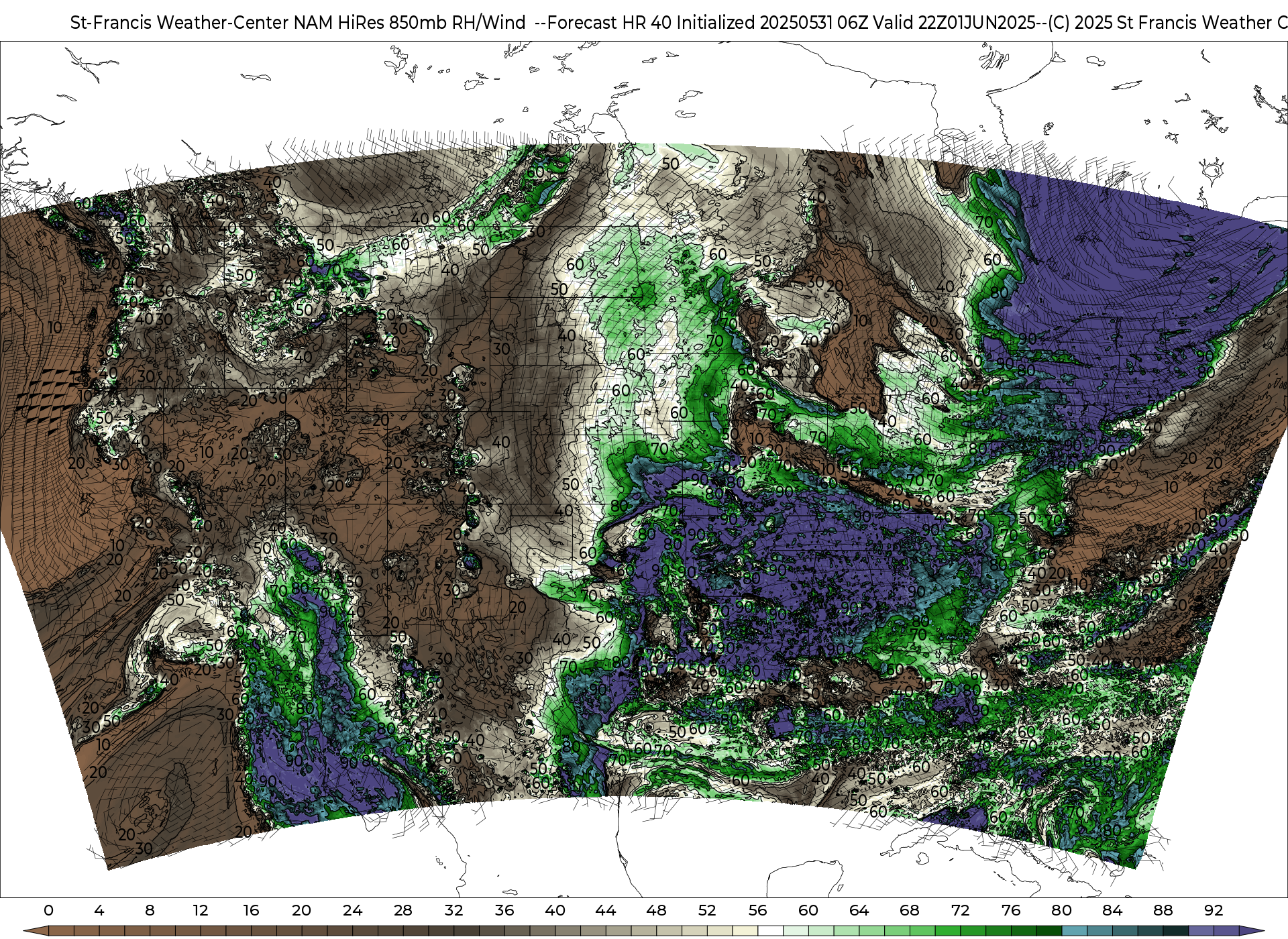Click the colorbar tick label "84"

coord(1112,911)
